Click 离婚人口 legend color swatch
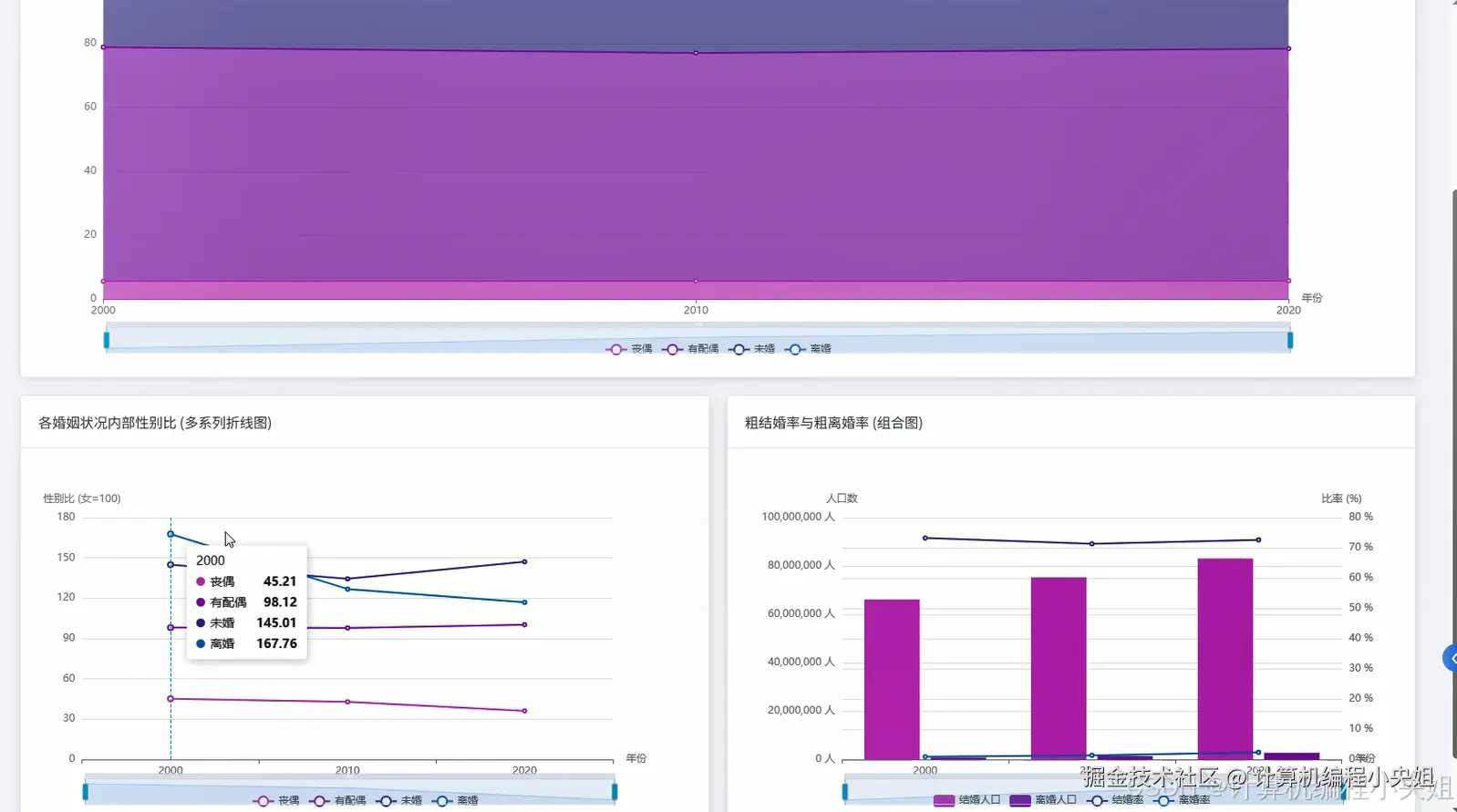The height and width of the screenshot is (812, 1457). click(1020, 800)
